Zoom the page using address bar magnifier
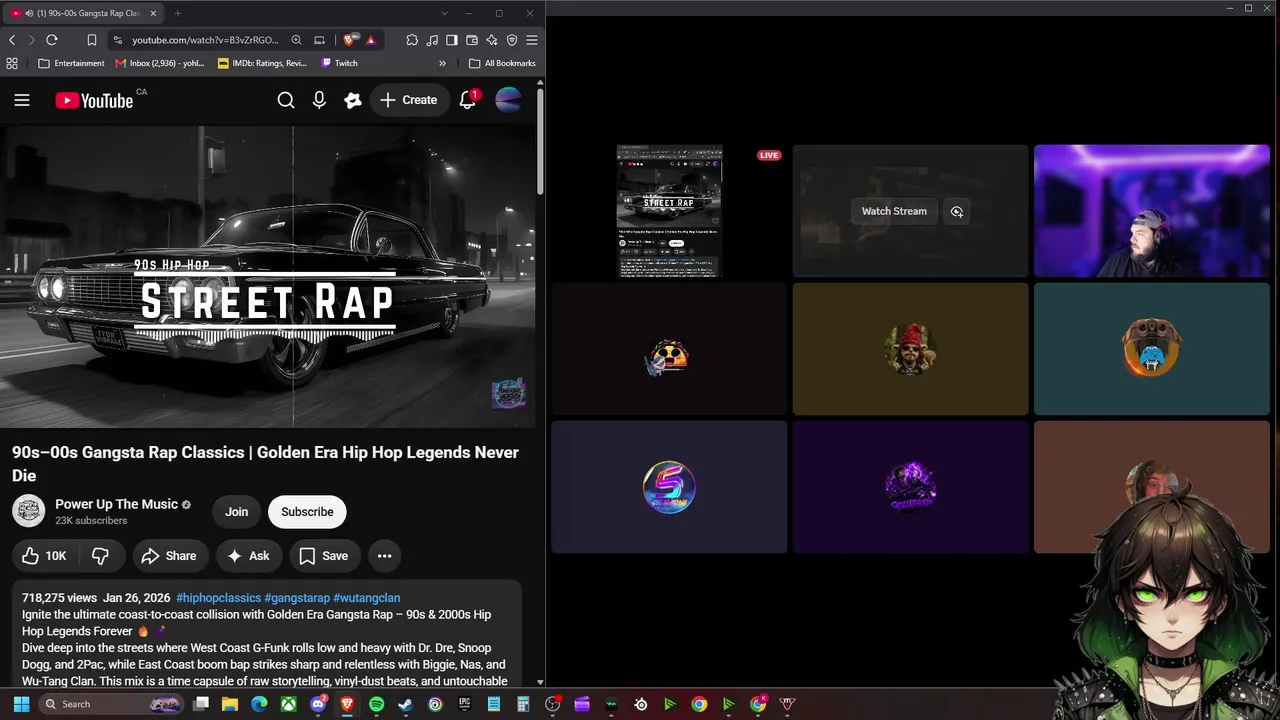The height and width of the screenshot is (720, 1280). [x=296, y=40]
